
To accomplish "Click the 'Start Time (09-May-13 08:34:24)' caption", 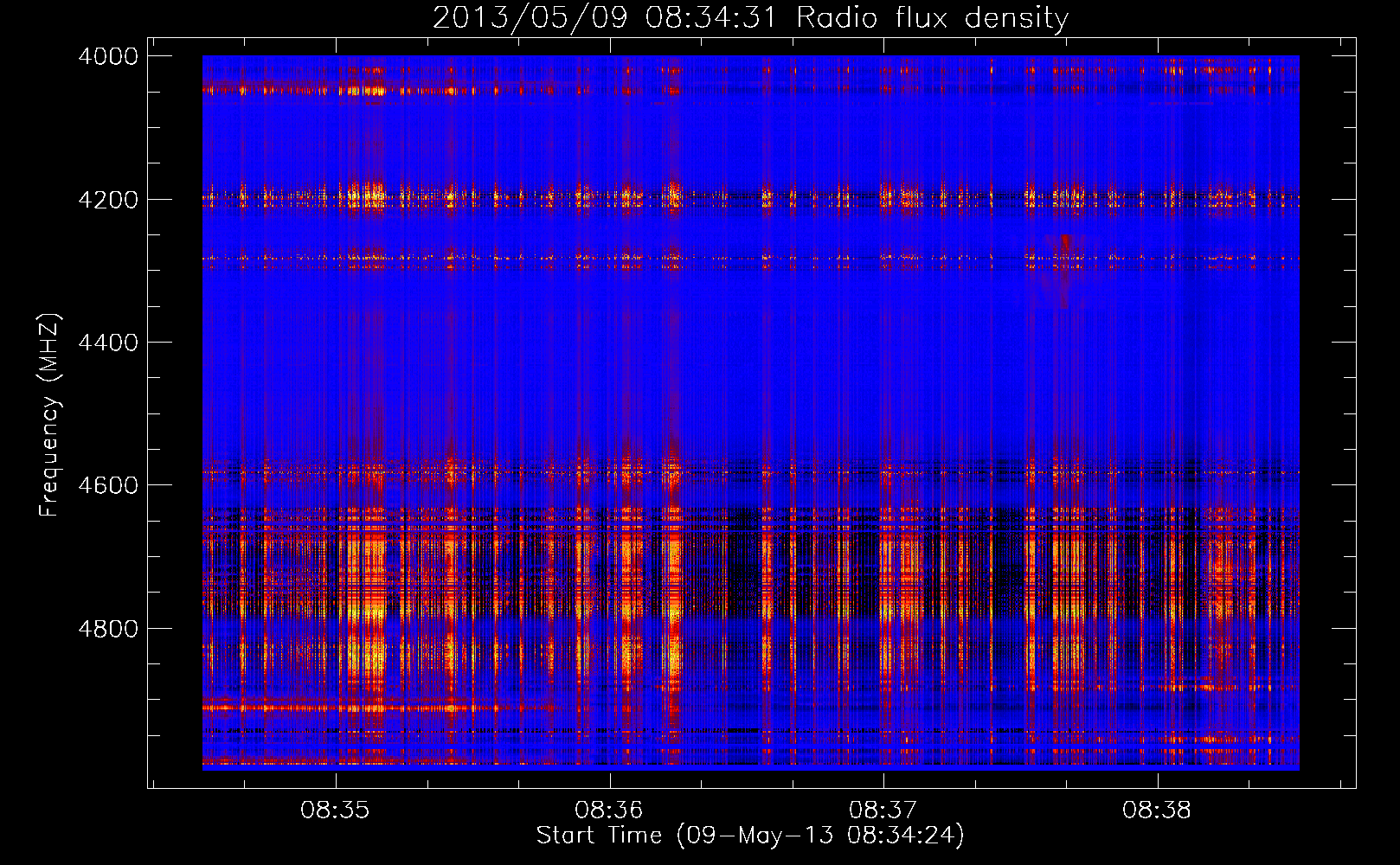I will [750, 836].
